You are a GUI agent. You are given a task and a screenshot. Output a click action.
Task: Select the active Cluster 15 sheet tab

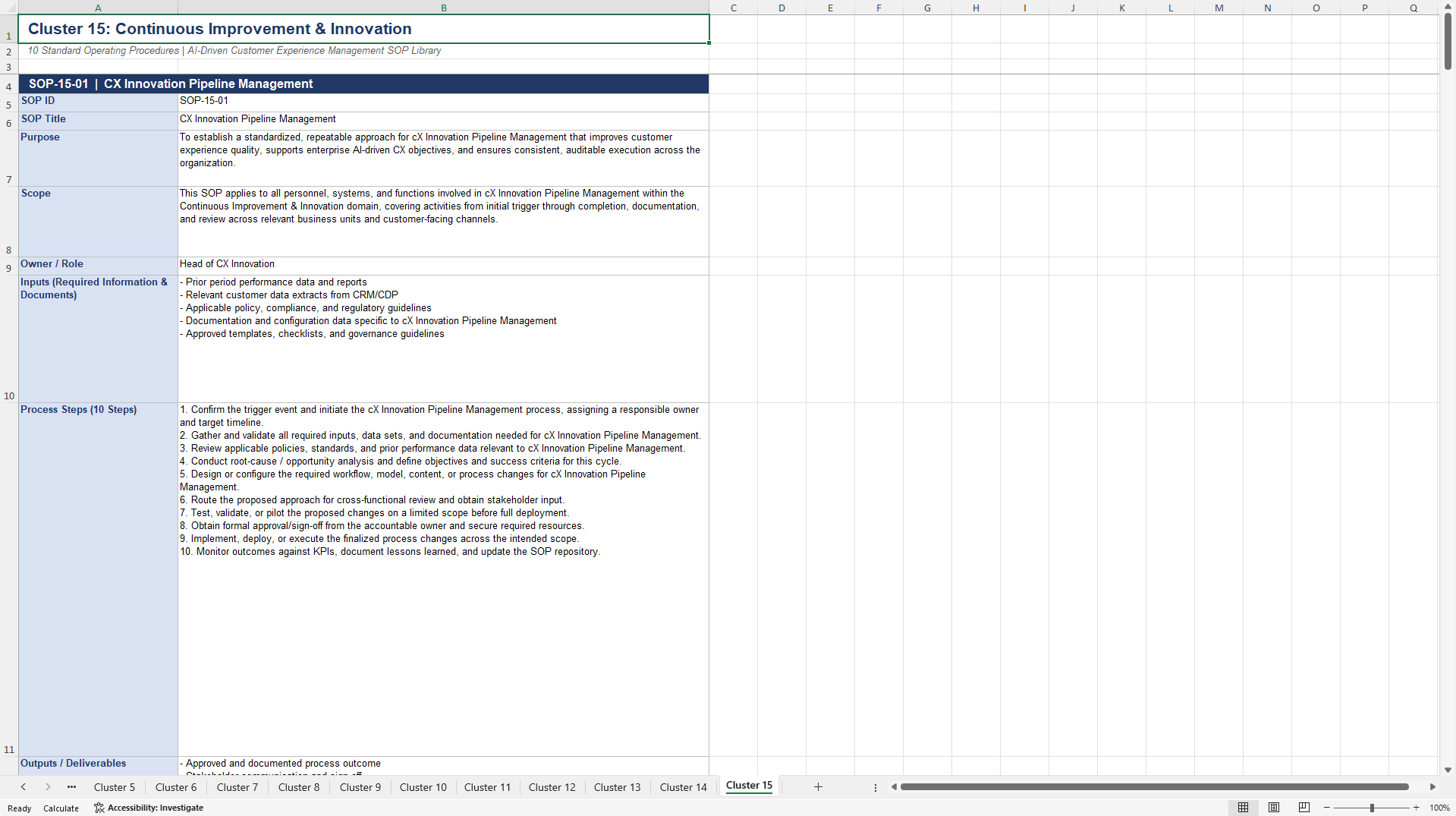[x=749, y=786]
